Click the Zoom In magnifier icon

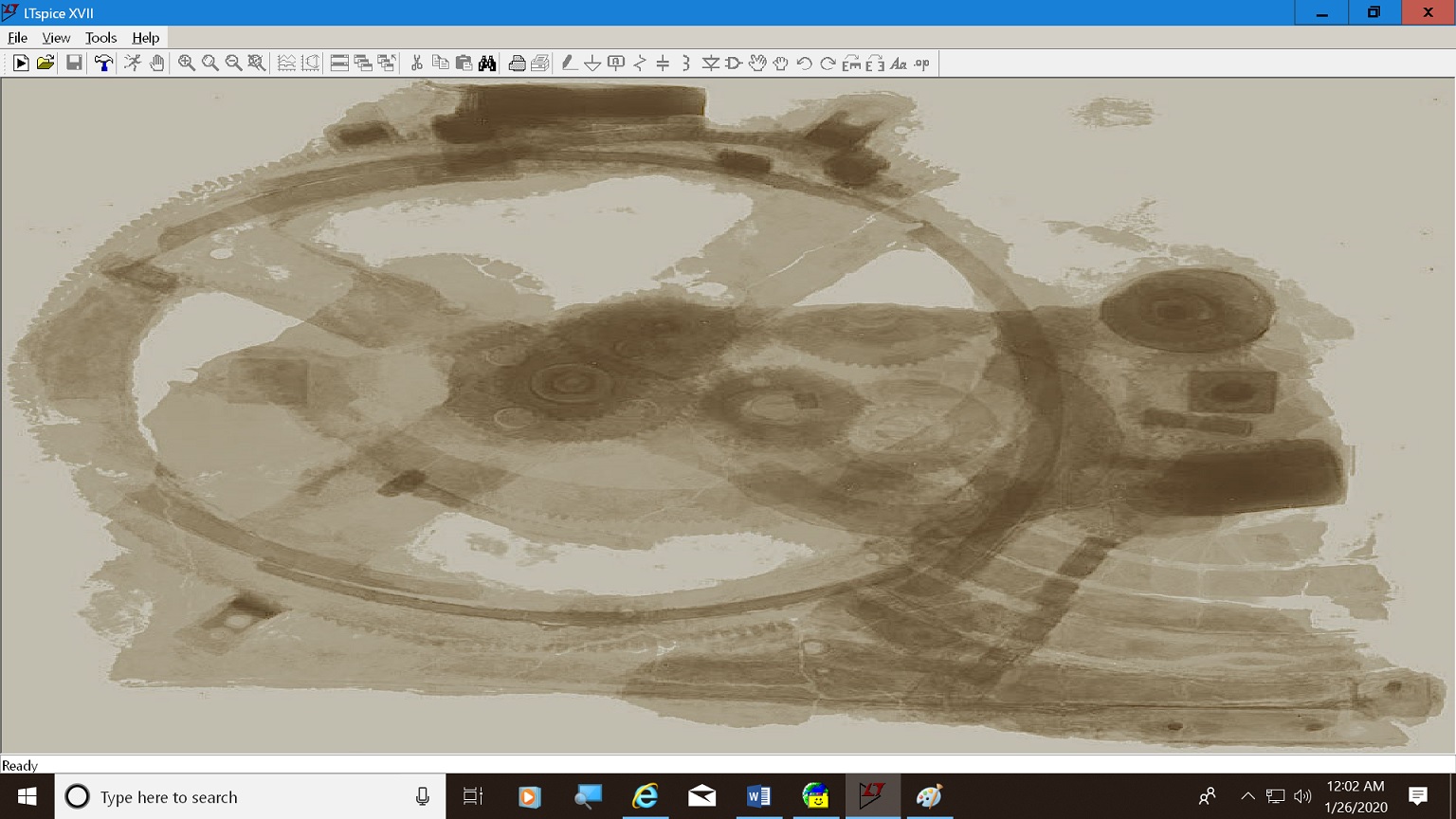pos(187,64)
